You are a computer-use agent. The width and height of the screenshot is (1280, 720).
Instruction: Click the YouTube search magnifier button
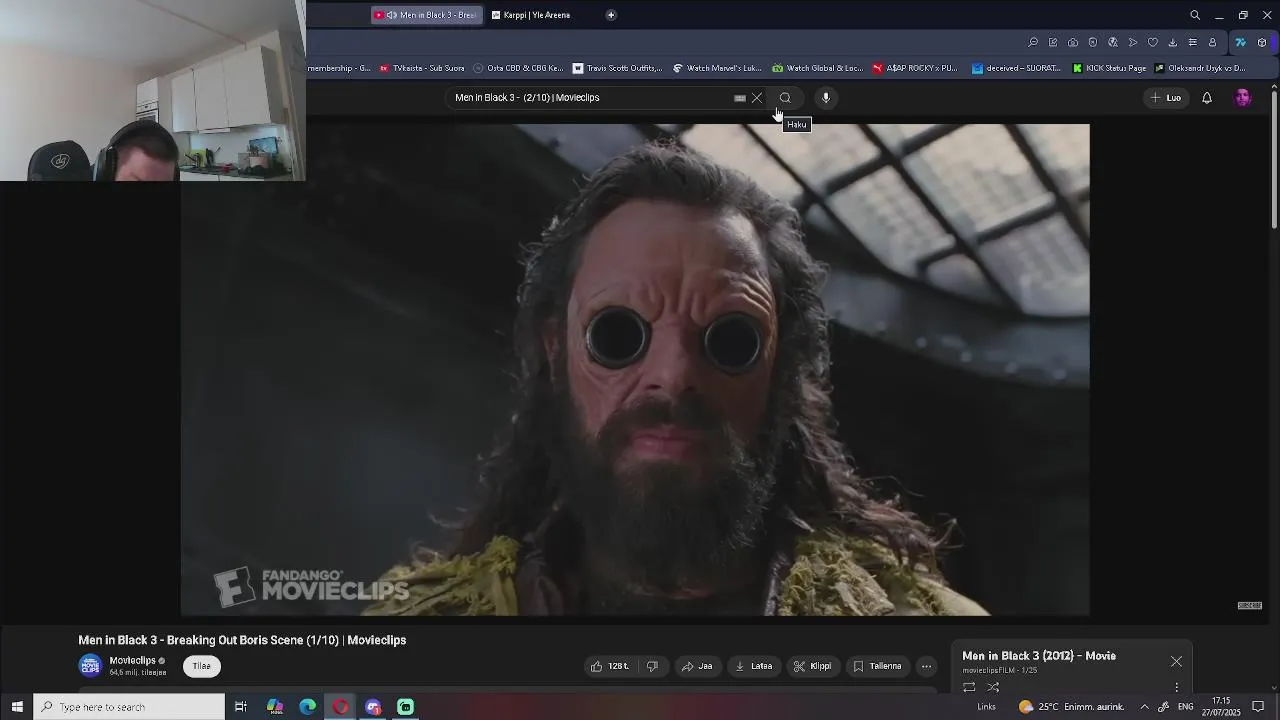(785, 98)
